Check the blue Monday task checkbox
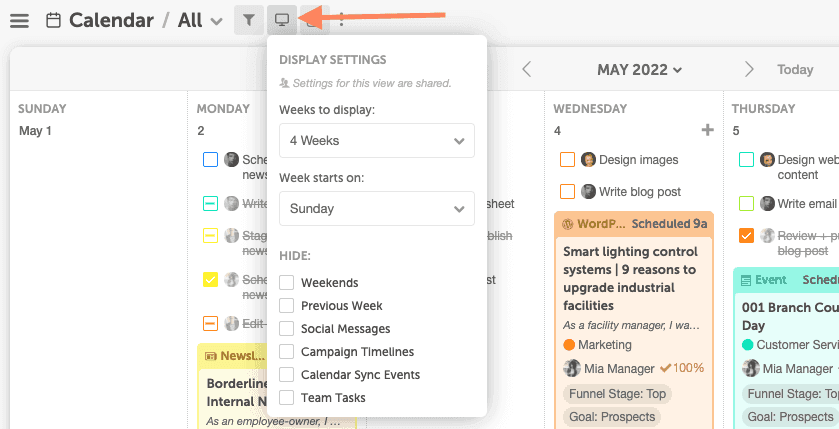 (210, 159)
